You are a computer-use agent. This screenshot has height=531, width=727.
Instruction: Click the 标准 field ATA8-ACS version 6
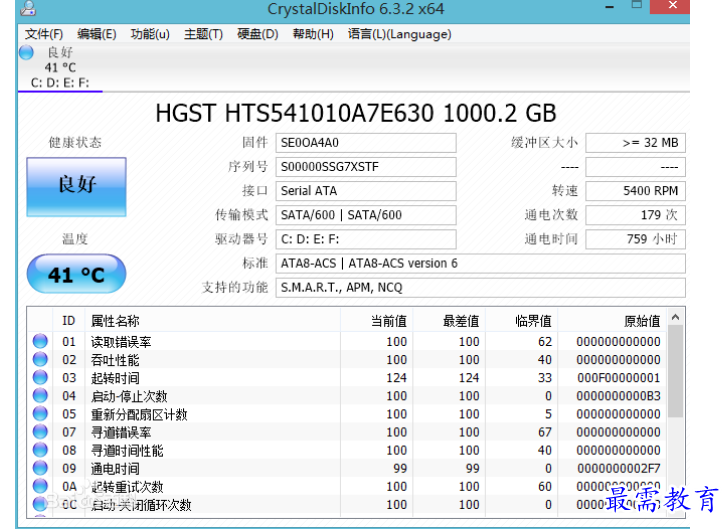tap(480, 263)
